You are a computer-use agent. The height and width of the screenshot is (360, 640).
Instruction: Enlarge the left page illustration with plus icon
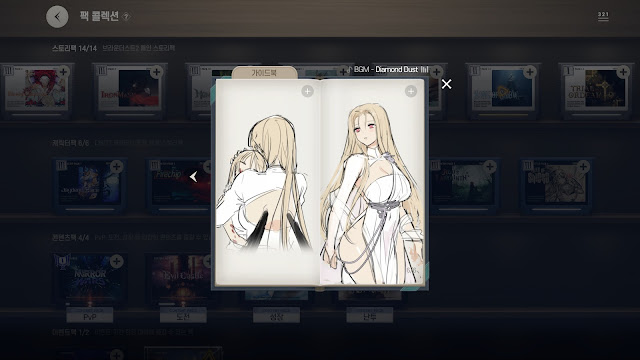[x=307, y=91]
